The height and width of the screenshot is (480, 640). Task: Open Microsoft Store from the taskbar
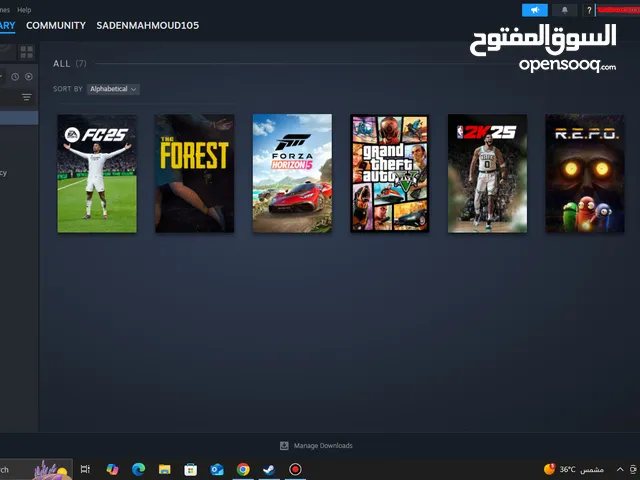(x=191, y=469)
